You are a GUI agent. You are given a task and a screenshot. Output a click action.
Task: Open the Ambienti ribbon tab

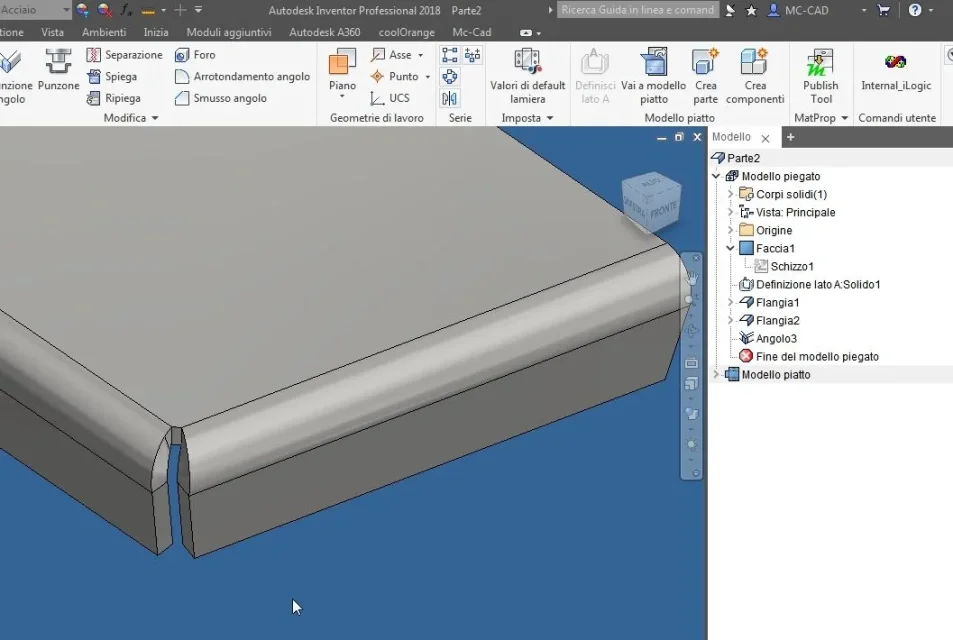pos(104,32)
